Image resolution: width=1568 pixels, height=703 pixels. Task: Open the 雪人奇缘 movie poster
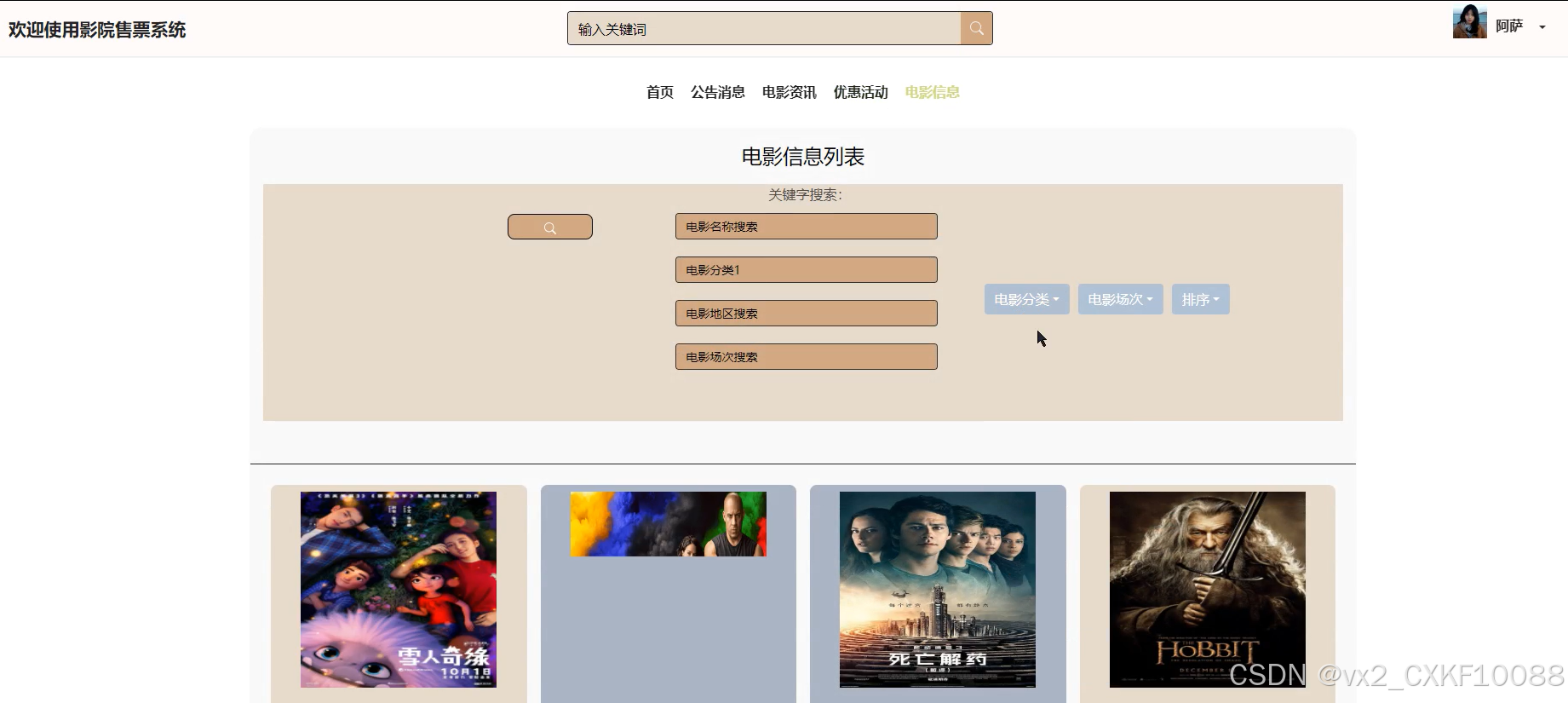pyautogui.click(x=399, y=590)
